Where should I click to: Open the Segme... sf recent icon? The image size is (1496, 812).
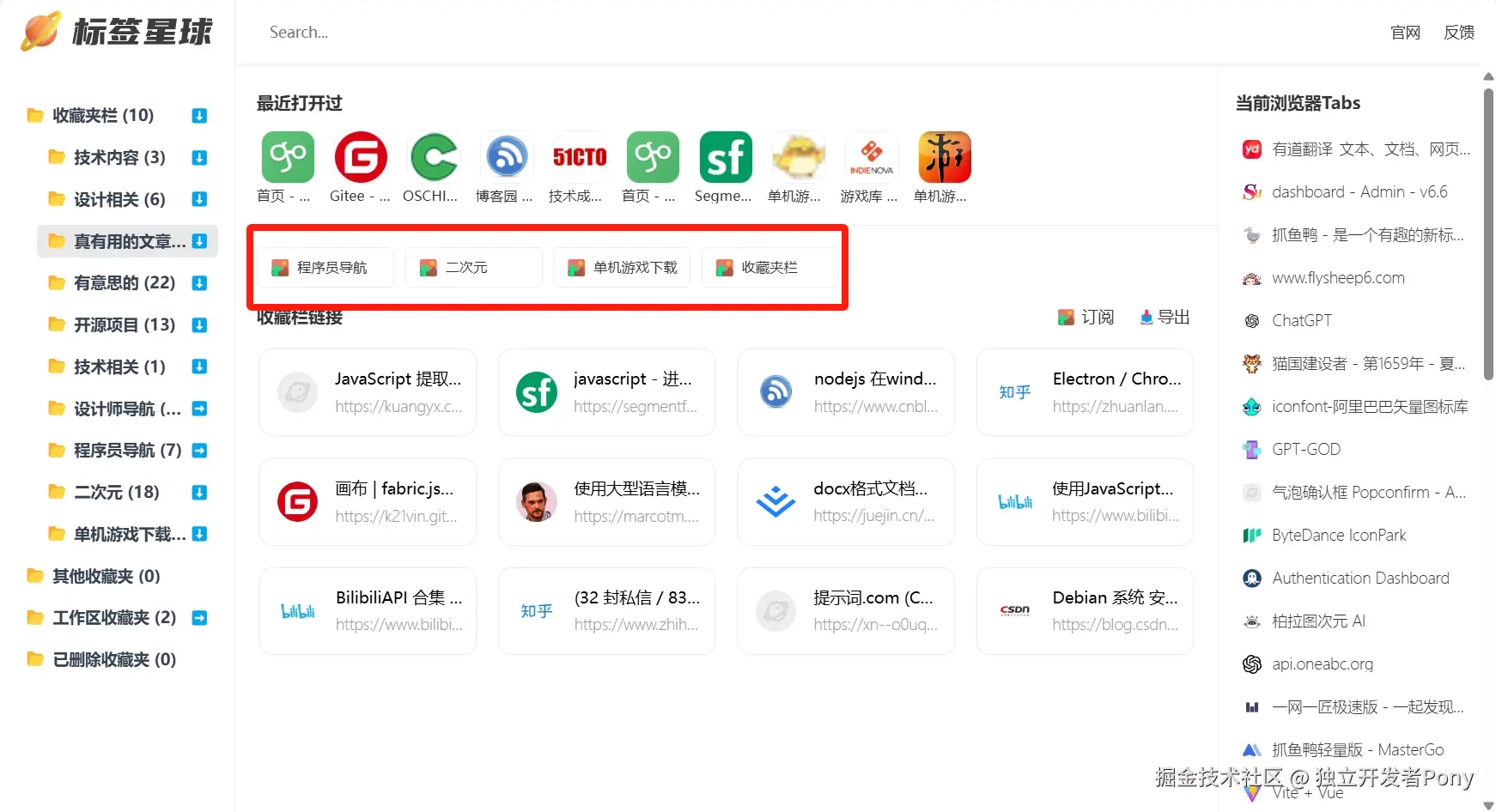pos(726,158)
